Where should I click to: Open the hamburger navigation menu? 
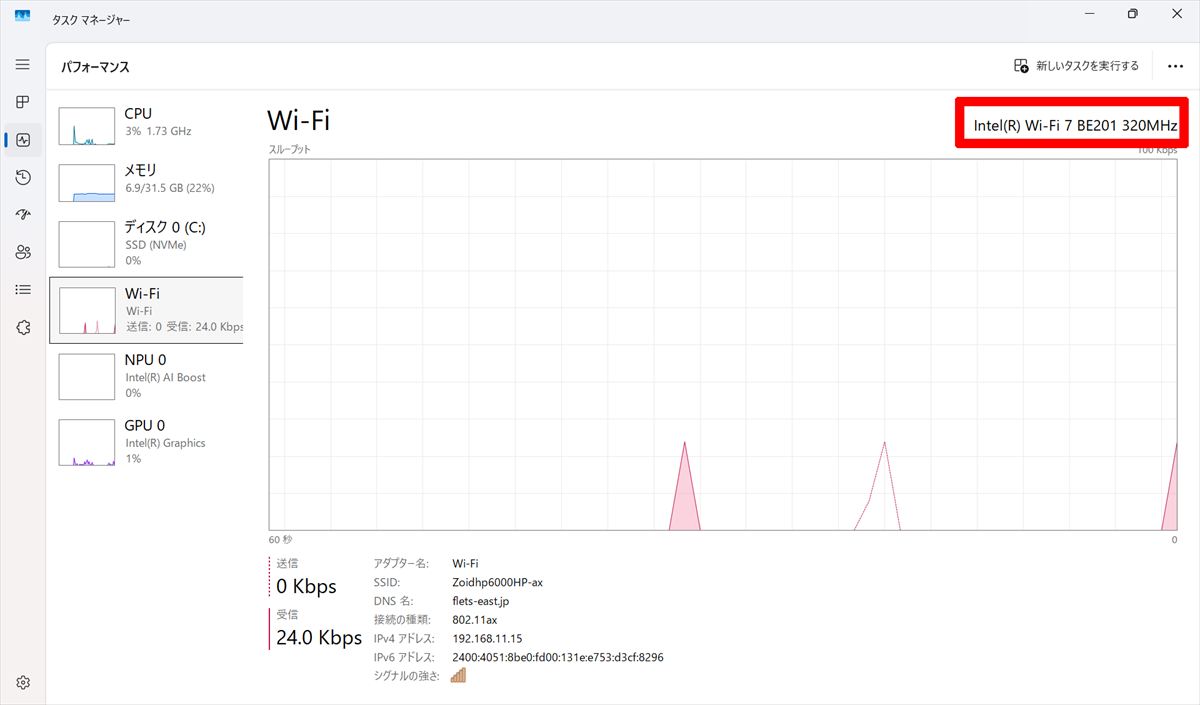23,64
